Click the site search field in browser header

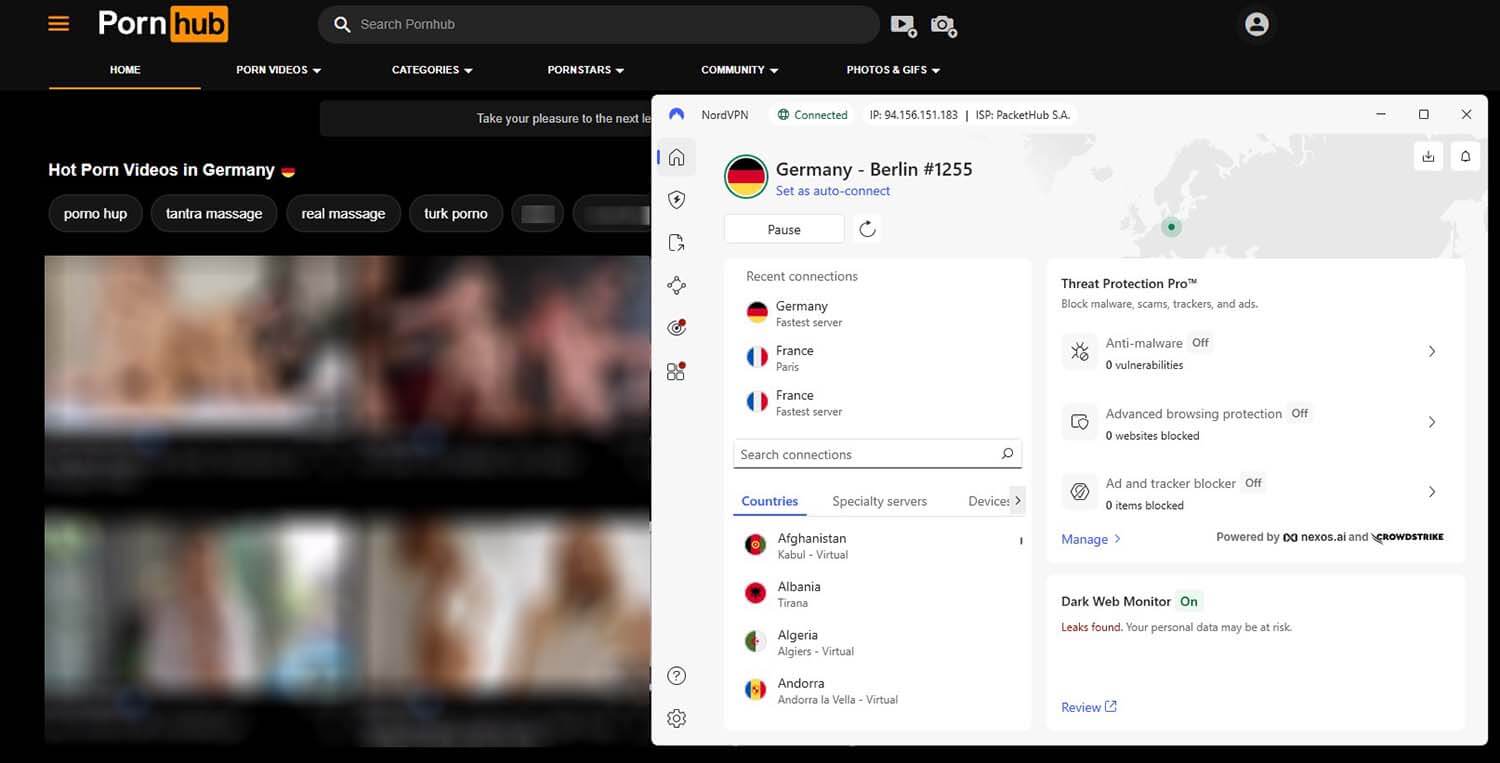[599, 24]
